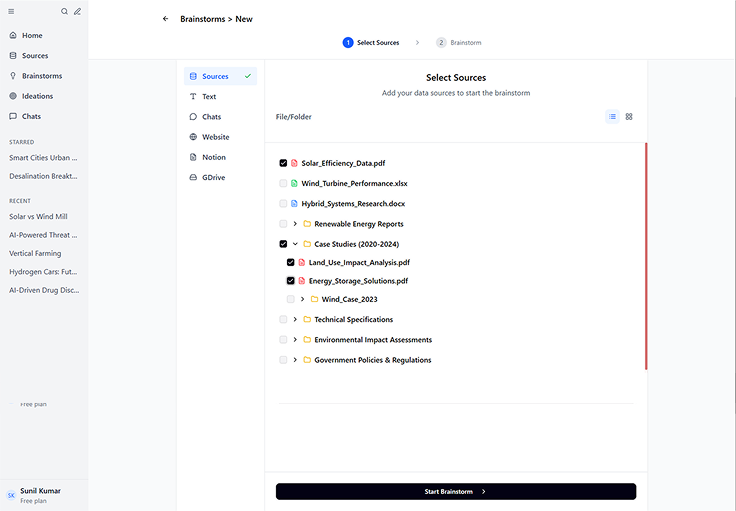Image resolution: width=736 pixels, height=511 pixels.
Task: Click the red scrollbar on file list
Action: pyautogui.click(x=646, y=255)
